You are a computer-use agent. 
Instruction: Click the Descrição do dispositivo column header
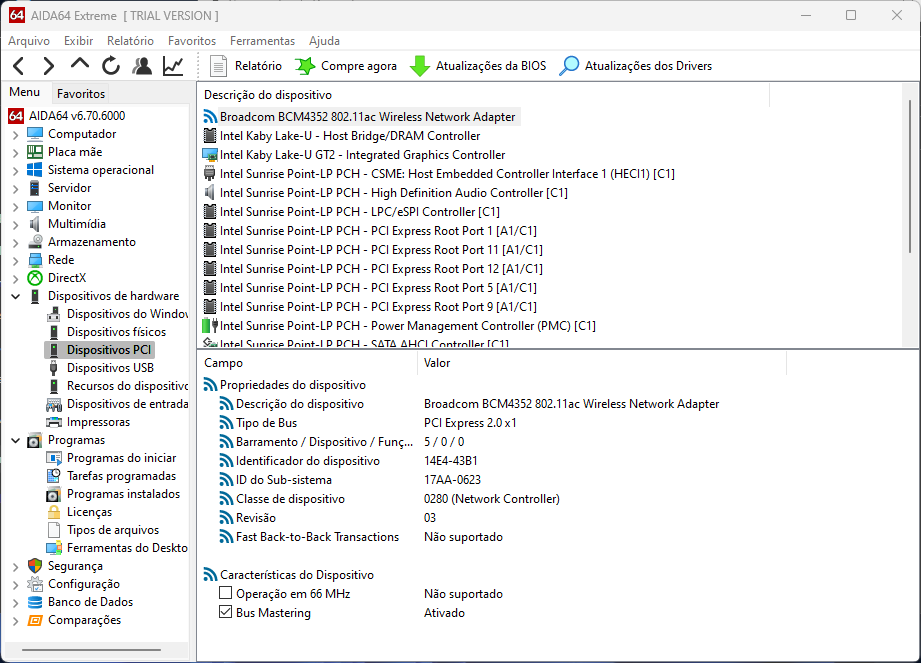(483, 95)
